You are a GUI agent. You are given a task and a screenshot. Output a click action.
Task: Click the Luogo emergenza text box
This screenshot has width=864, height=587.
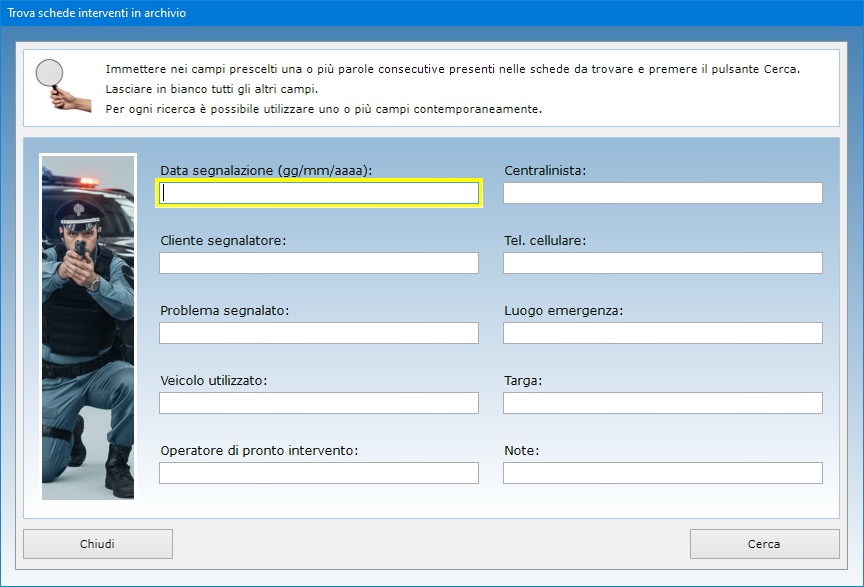pyautogui.click(x=662, y=333)
